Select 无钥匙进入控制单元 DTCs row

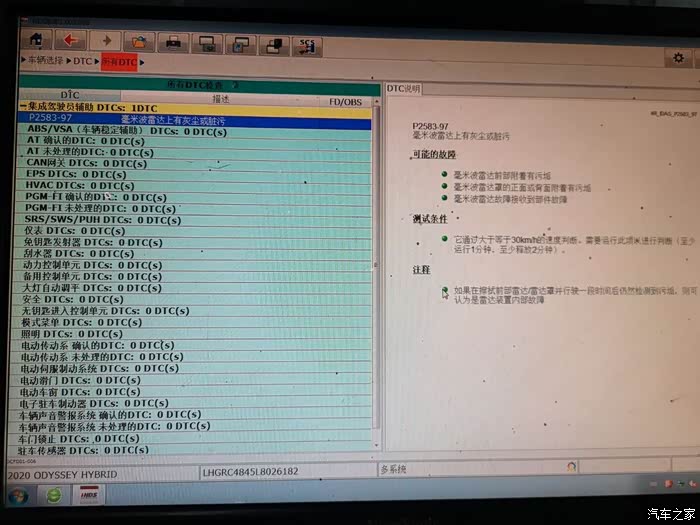coord(191,312)
